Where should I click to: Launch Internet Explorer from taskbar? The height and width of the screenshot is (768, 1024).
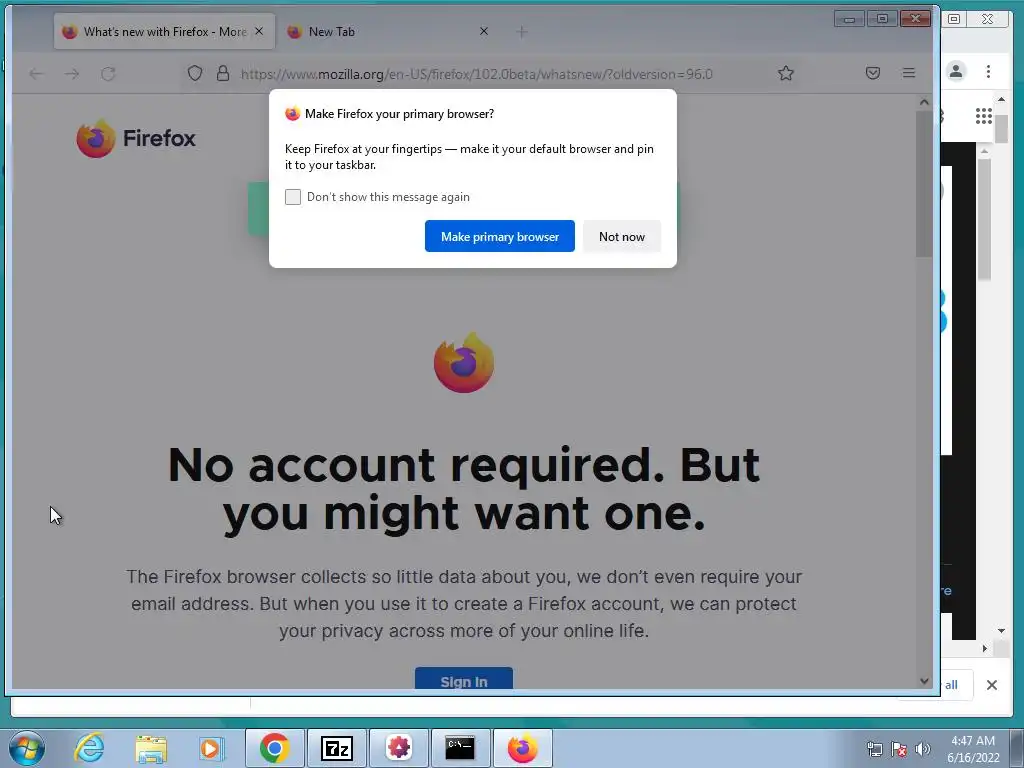click(x=89, y=748)
